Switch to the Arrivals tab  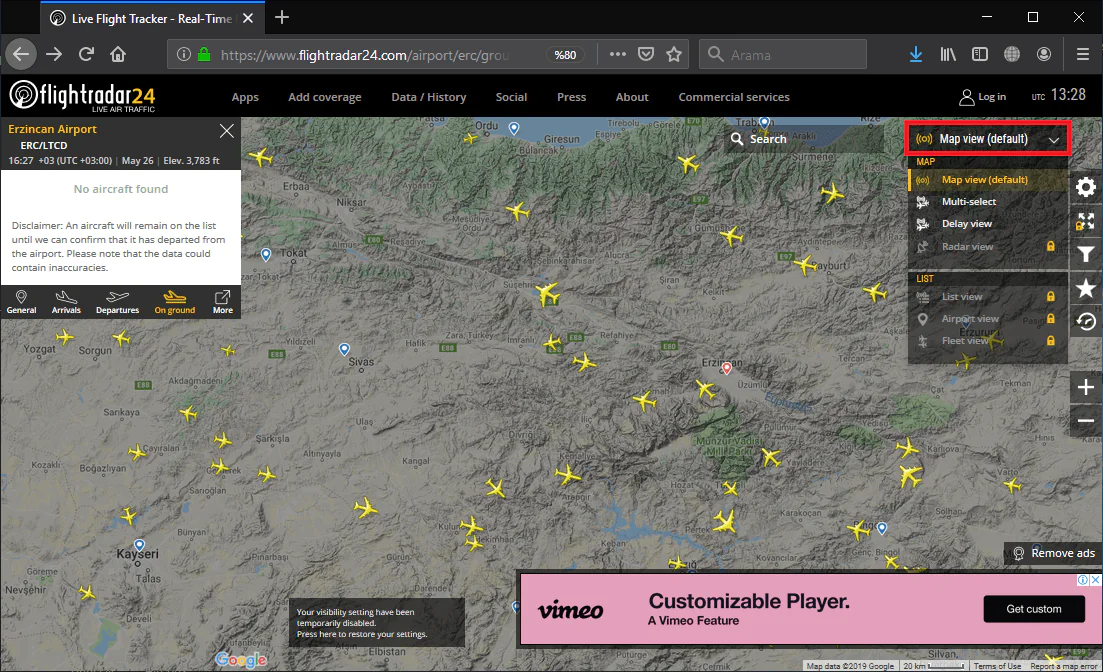click(x=67, y=302)
